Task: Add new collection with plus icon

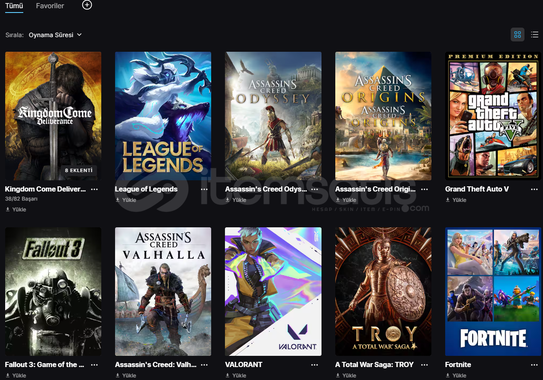Action: (87, 5)
